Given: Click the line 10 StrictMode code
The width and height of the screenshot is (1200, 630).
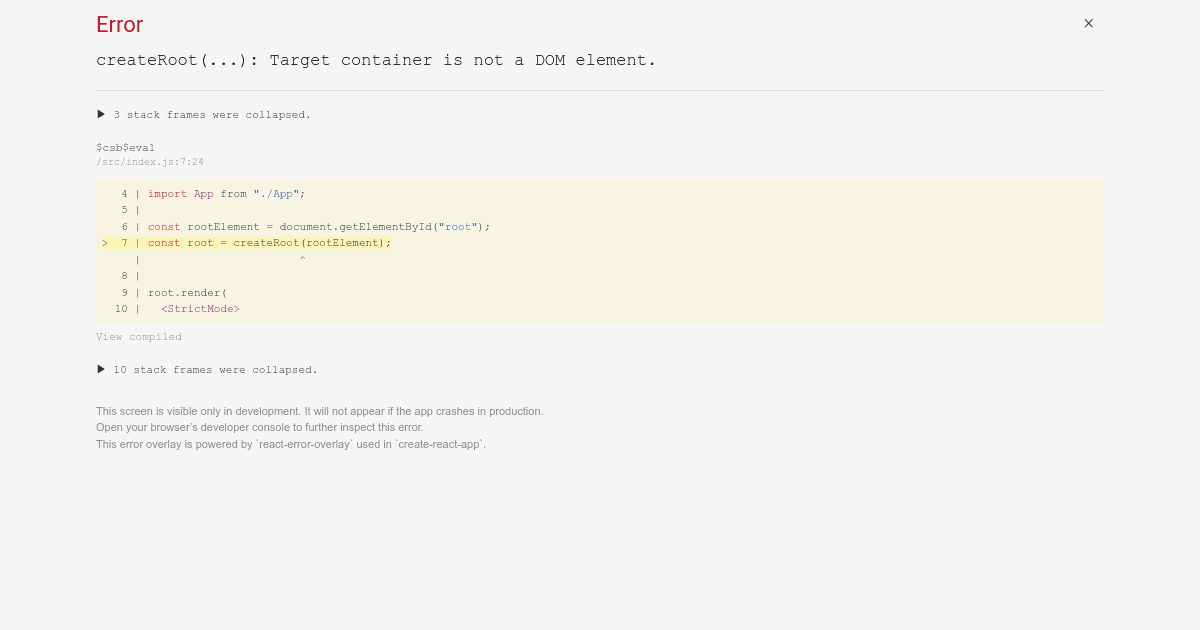Looking at the screenshot, I should pyautogui.click(x=201, y=309).
